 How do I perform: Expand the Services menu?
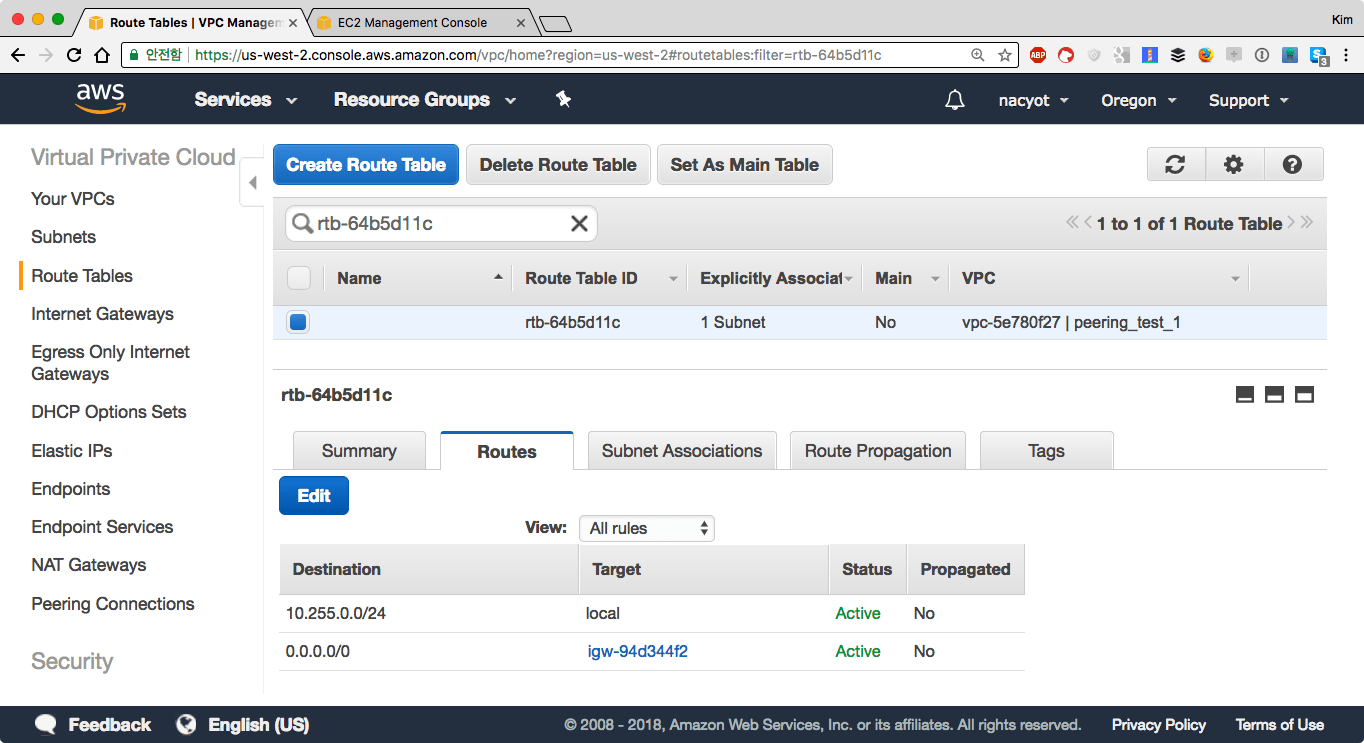point(246,100)
